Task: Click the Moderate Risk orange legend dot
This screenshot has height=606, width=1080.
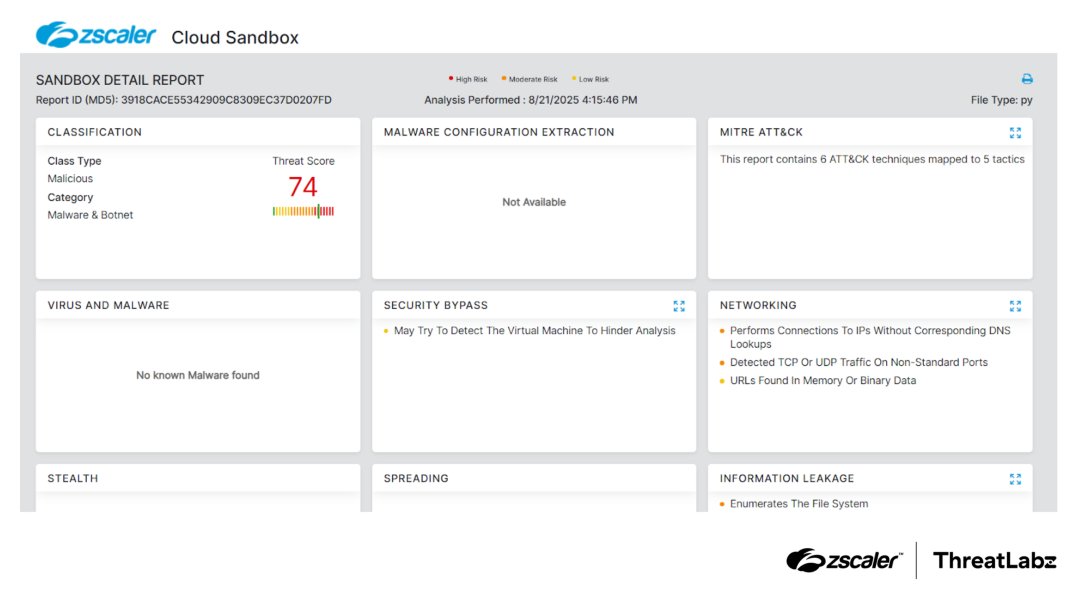Action: click(x=504, y=79)
